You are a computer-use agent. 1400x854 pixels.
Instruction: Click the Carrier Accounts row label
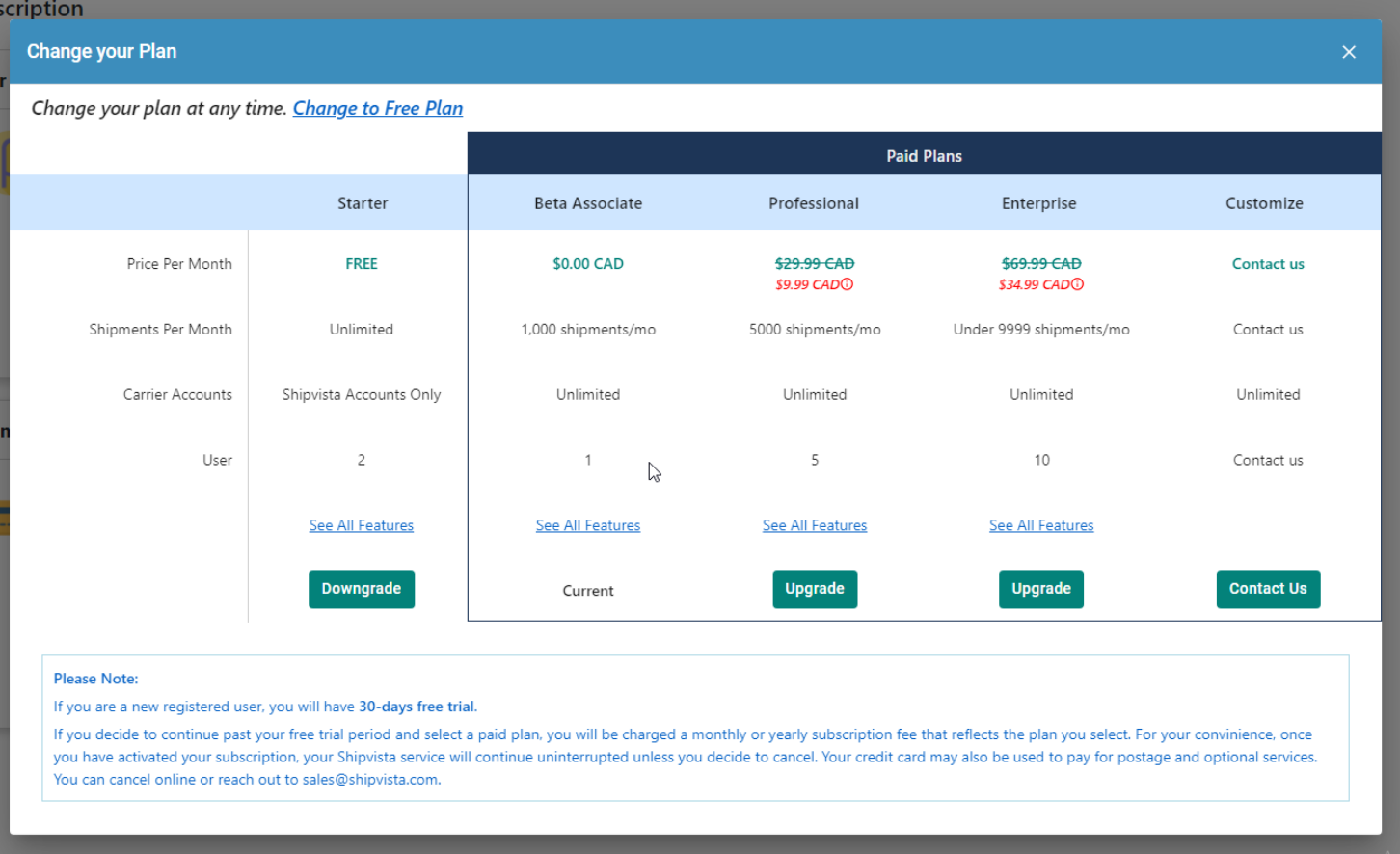coord(177,395)
